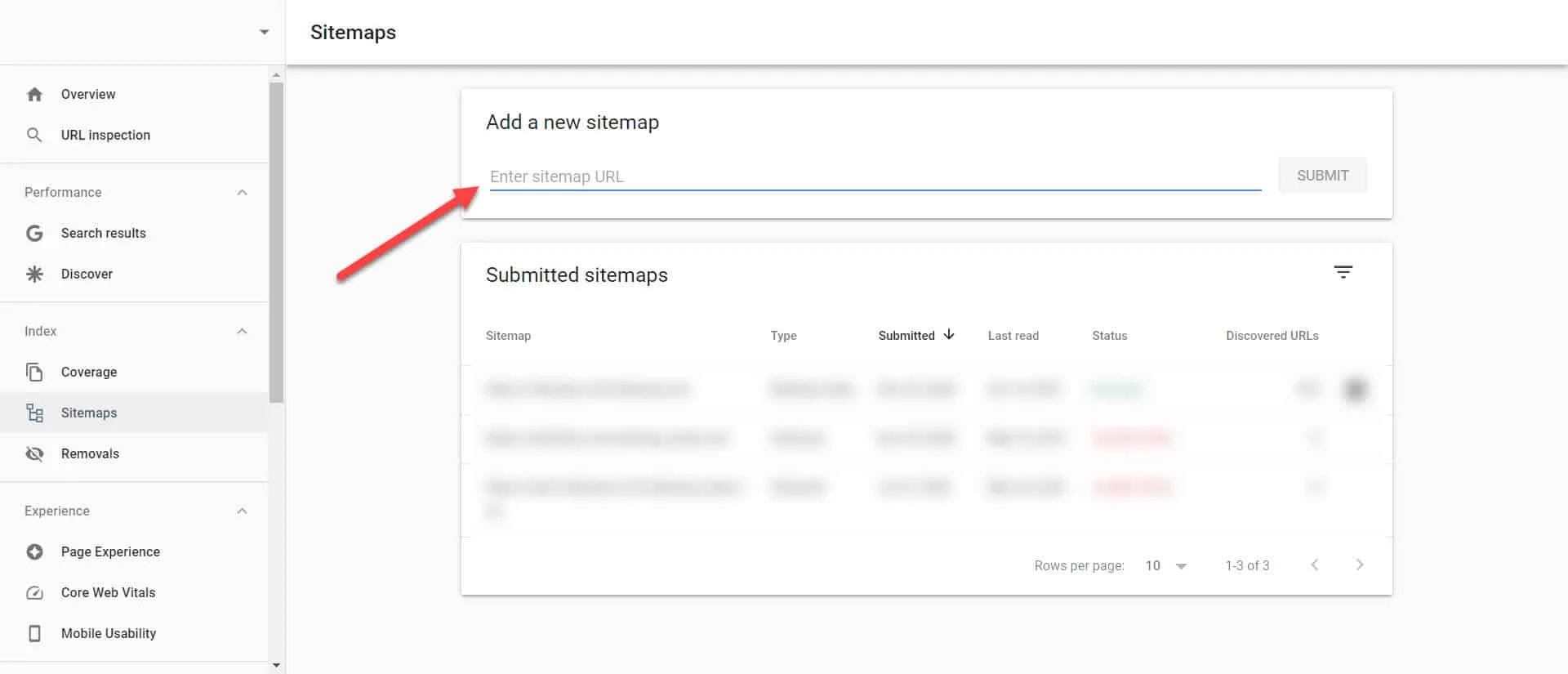Sort by Discovered URLs column header
Image resolution: width=1568 pixels, height=674 pixels.
coord(1272,336)
